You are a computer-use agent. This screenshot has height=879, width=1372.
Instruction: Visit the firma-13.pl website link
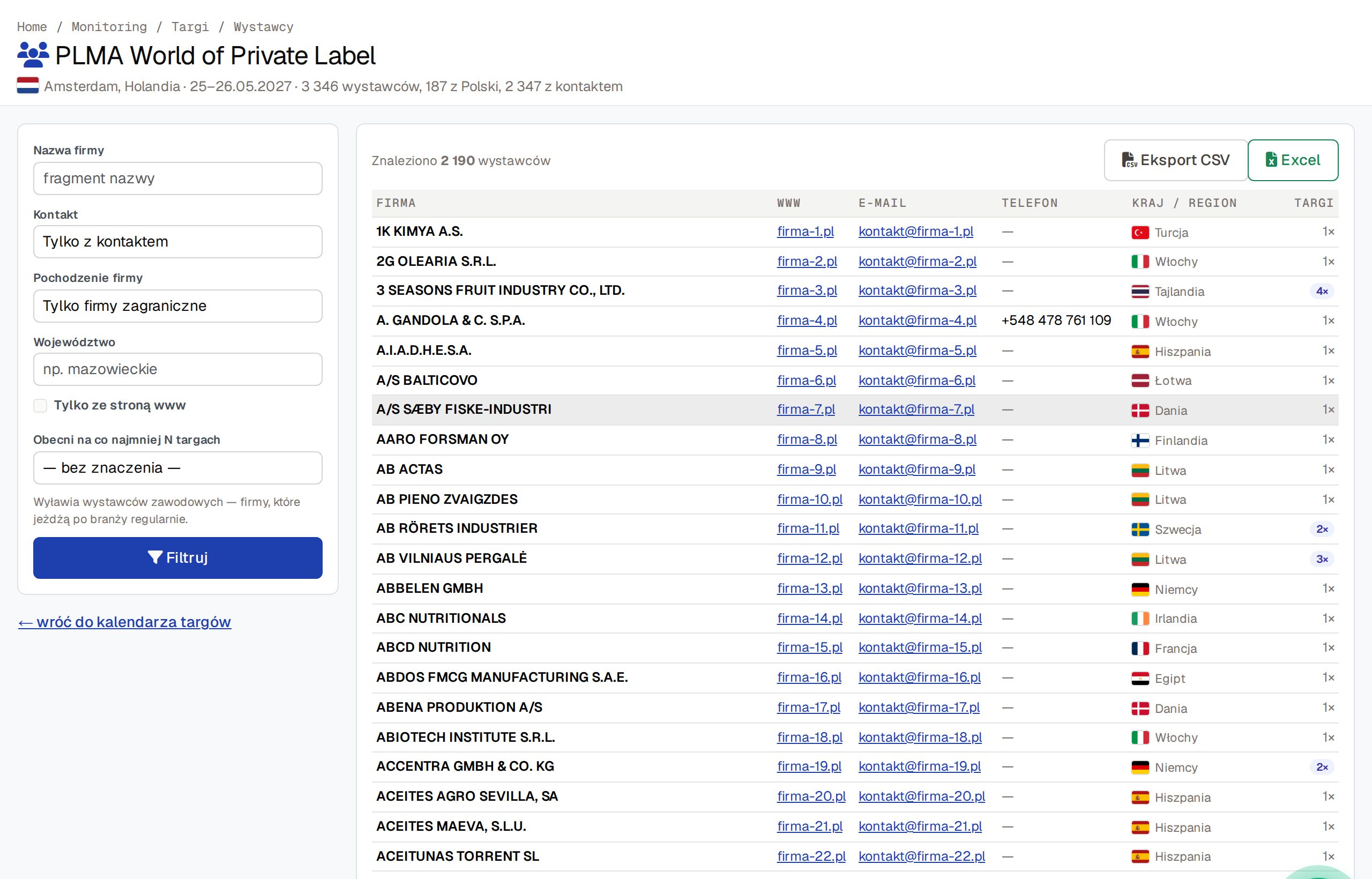pyautogui.click(x=809, y=589)
